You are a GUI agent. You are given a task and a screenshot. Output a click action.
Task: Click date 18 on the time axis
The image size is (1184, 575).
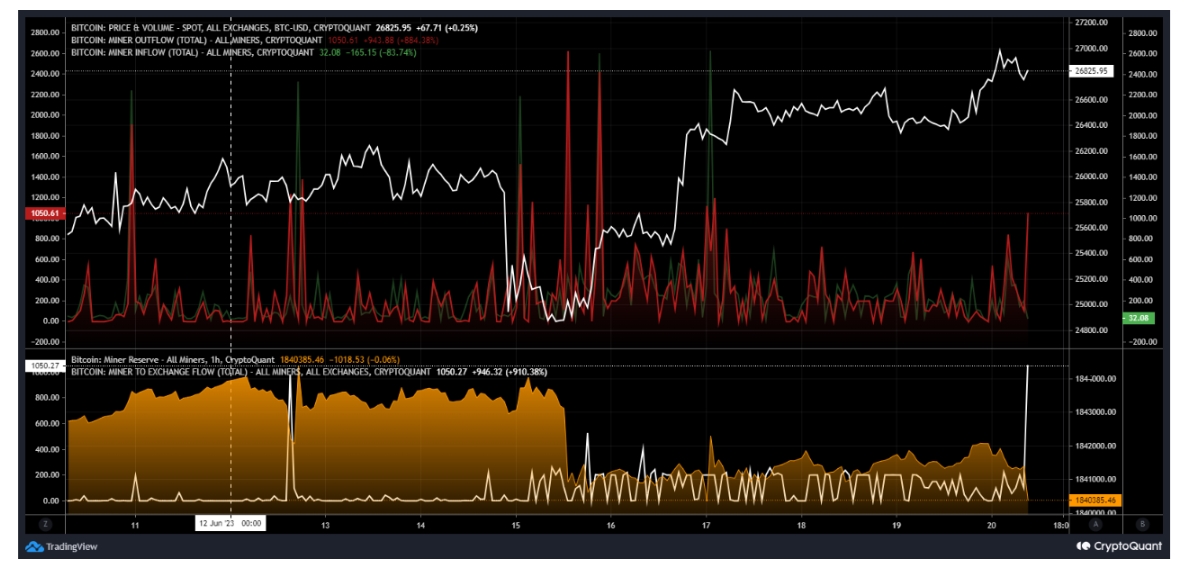801,524
